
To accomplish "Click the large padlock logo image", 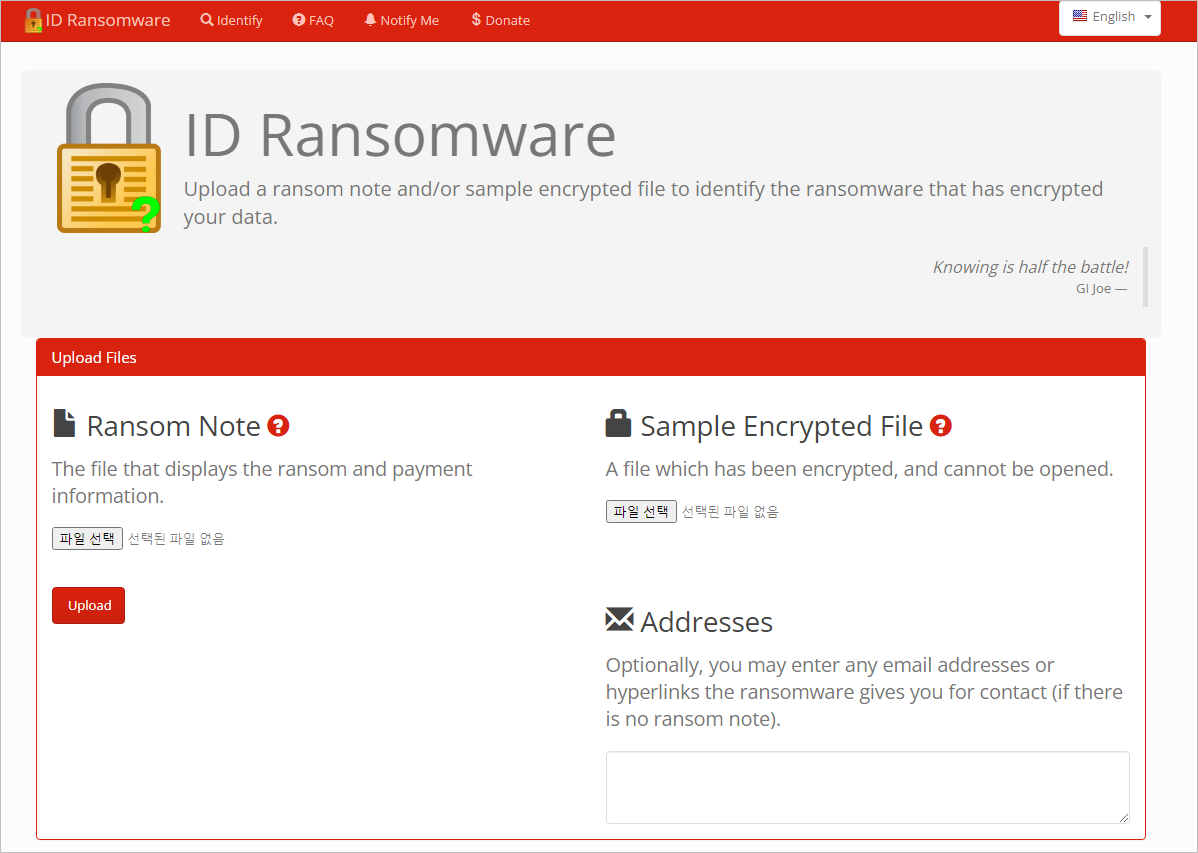I will point(108,157).
